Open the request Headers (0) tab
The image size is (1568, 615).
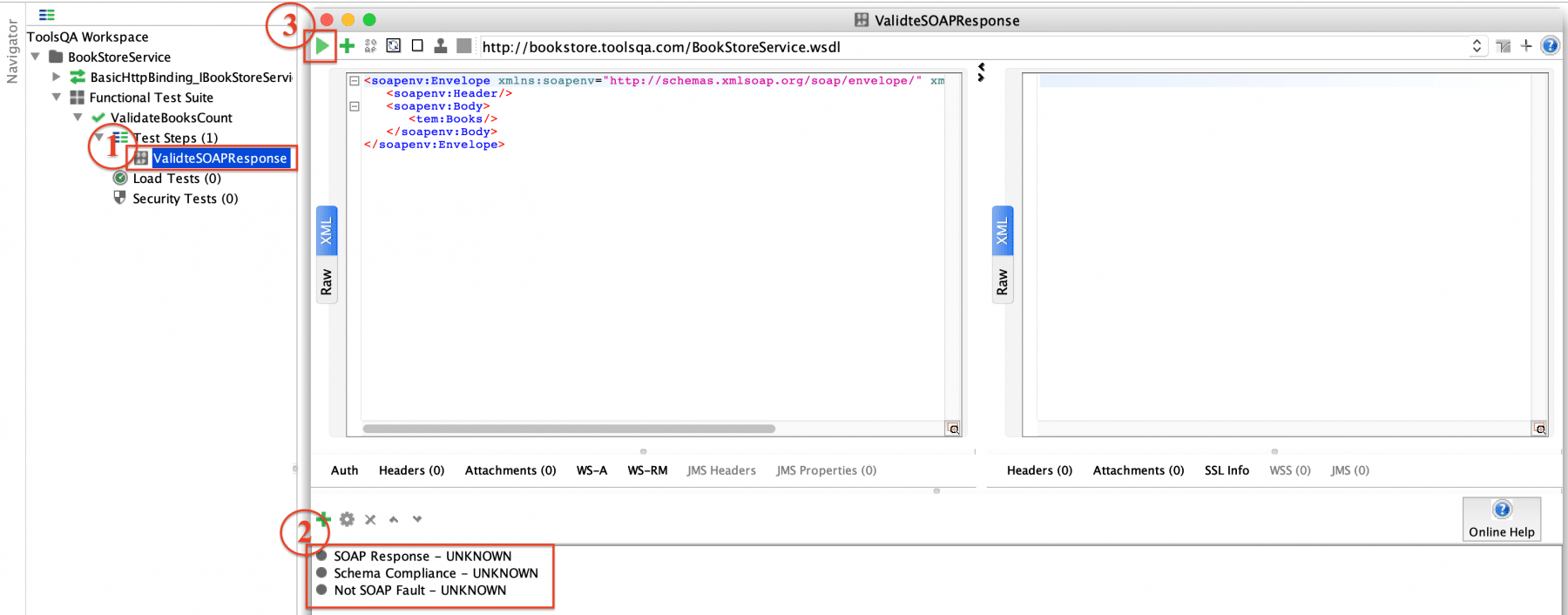tap(411, 470)
